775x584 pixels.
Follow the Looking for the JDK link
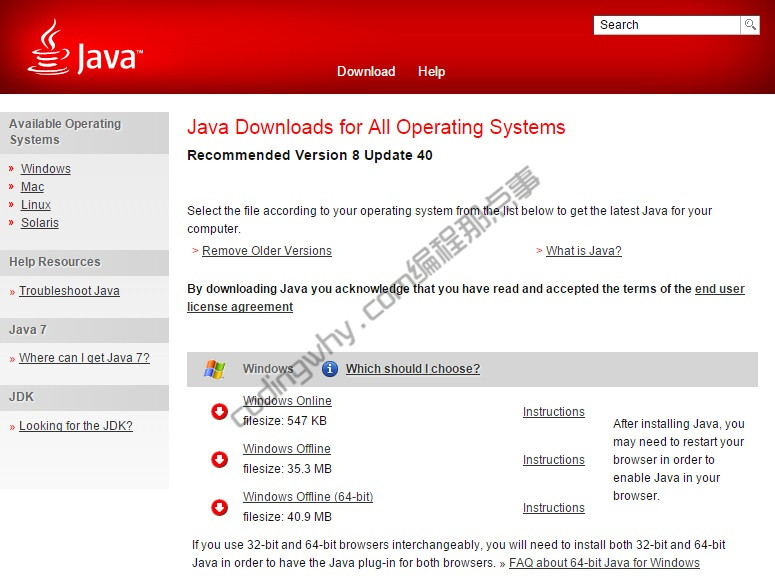pyautogui.click(x=76, y=426)
